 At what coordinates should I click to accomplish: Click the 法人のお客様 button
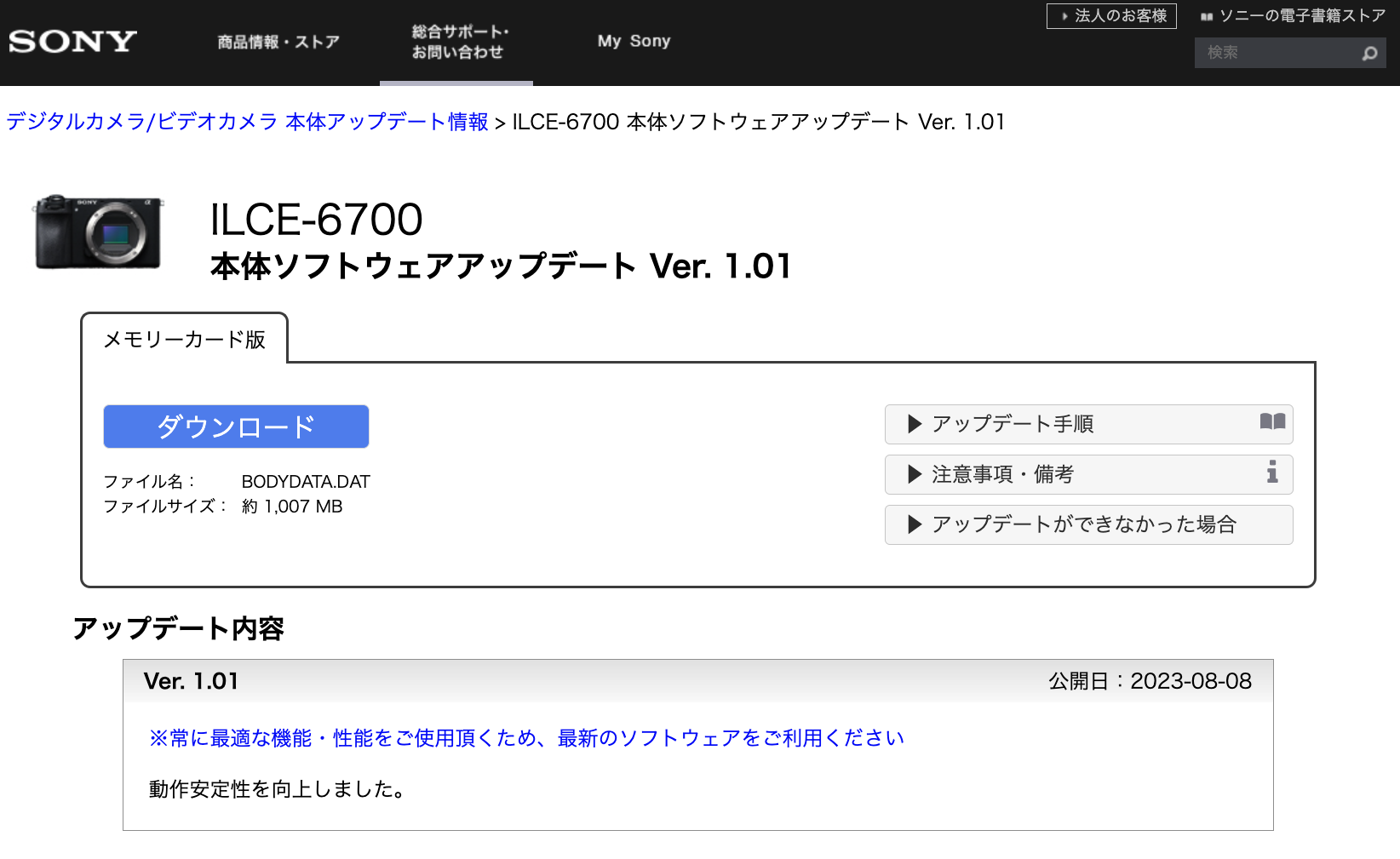(x=1111, y=16)
